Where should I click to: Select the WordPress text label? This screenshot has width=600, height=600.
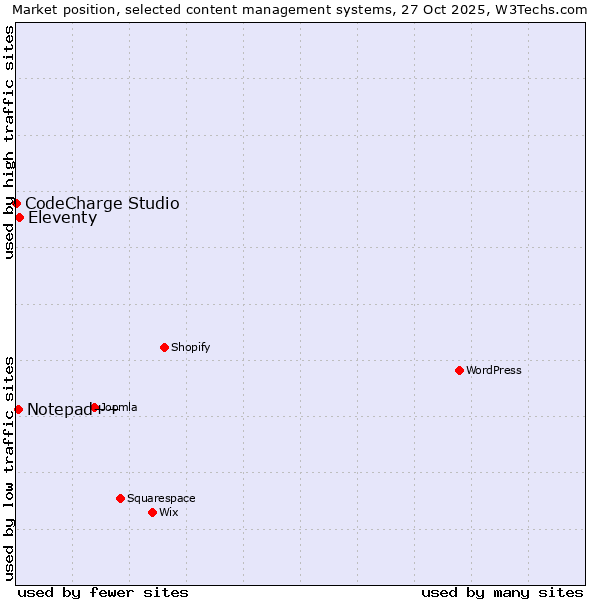coord(494,370)
